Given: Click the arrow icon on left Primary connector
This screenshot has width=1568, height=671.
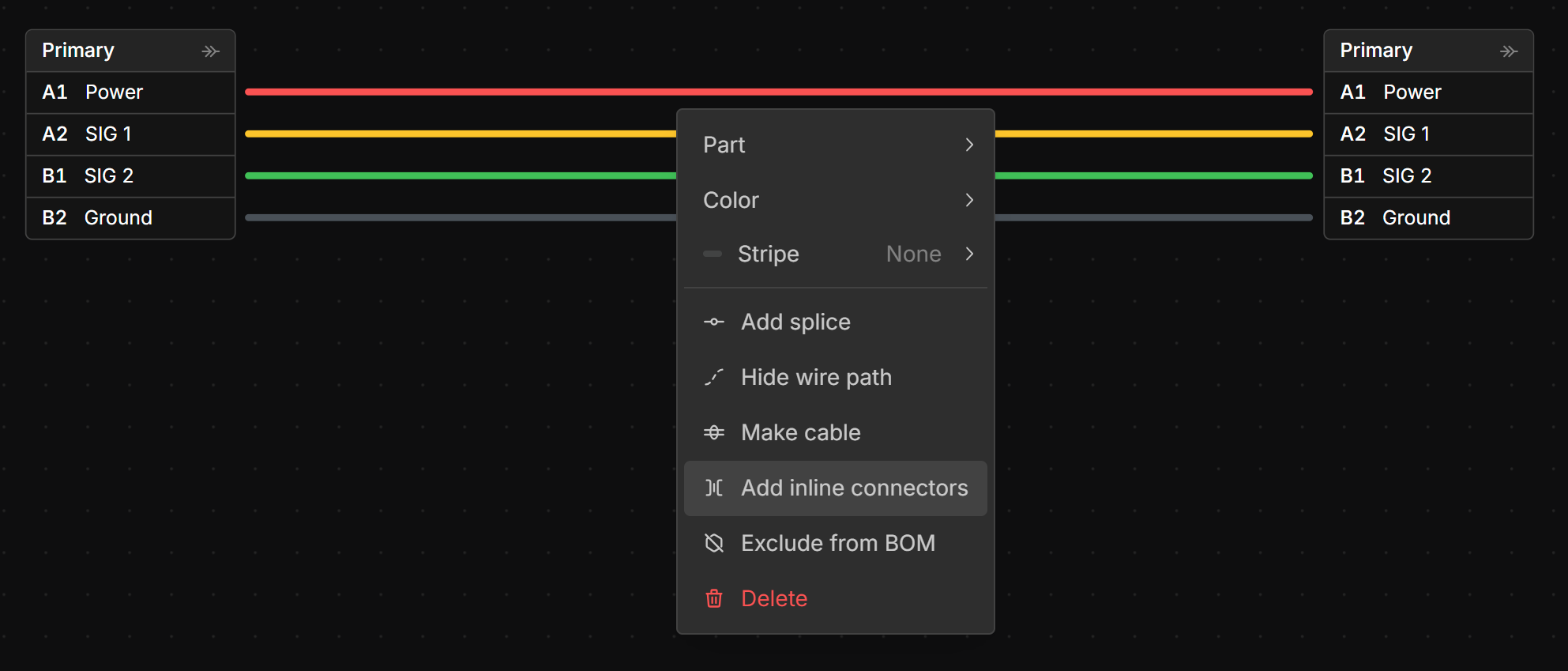Looking at the screenshot, I should [210, 51].
